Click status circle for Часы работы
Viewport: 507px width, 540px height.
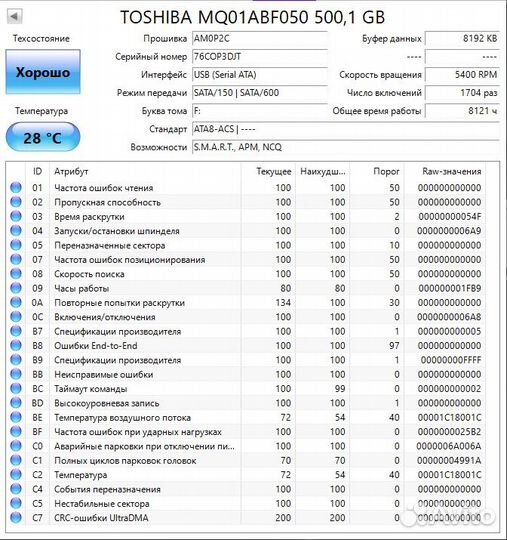click(16, 288)
